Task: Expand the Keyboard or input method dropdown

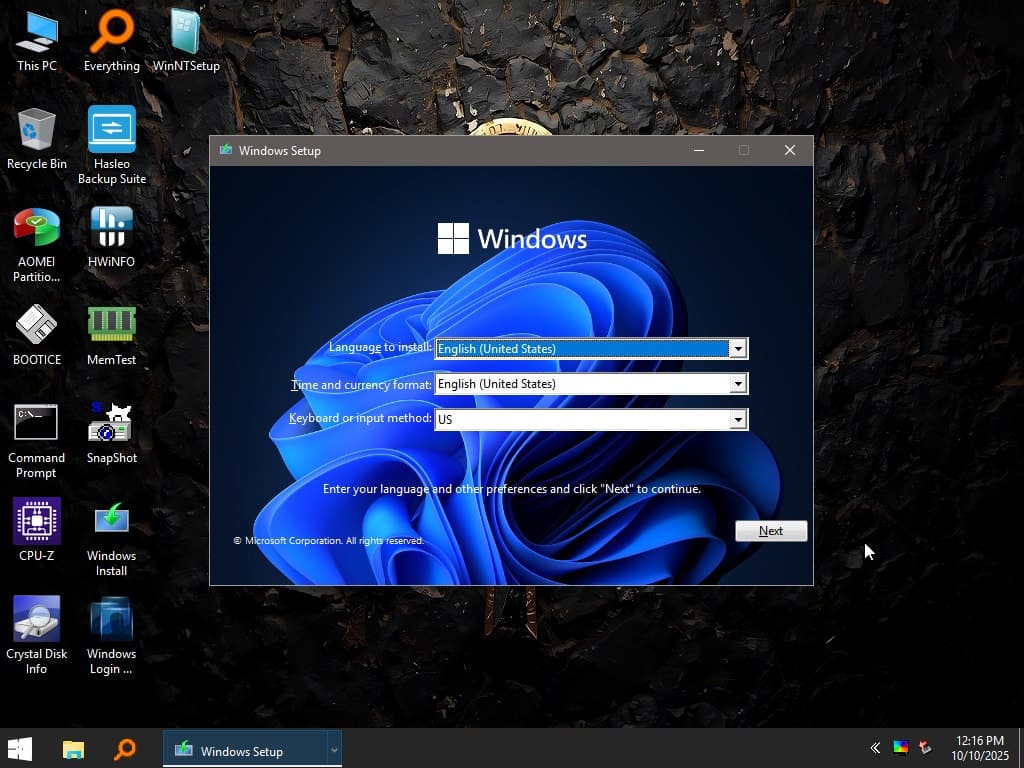Action: [x=737, y=420]
